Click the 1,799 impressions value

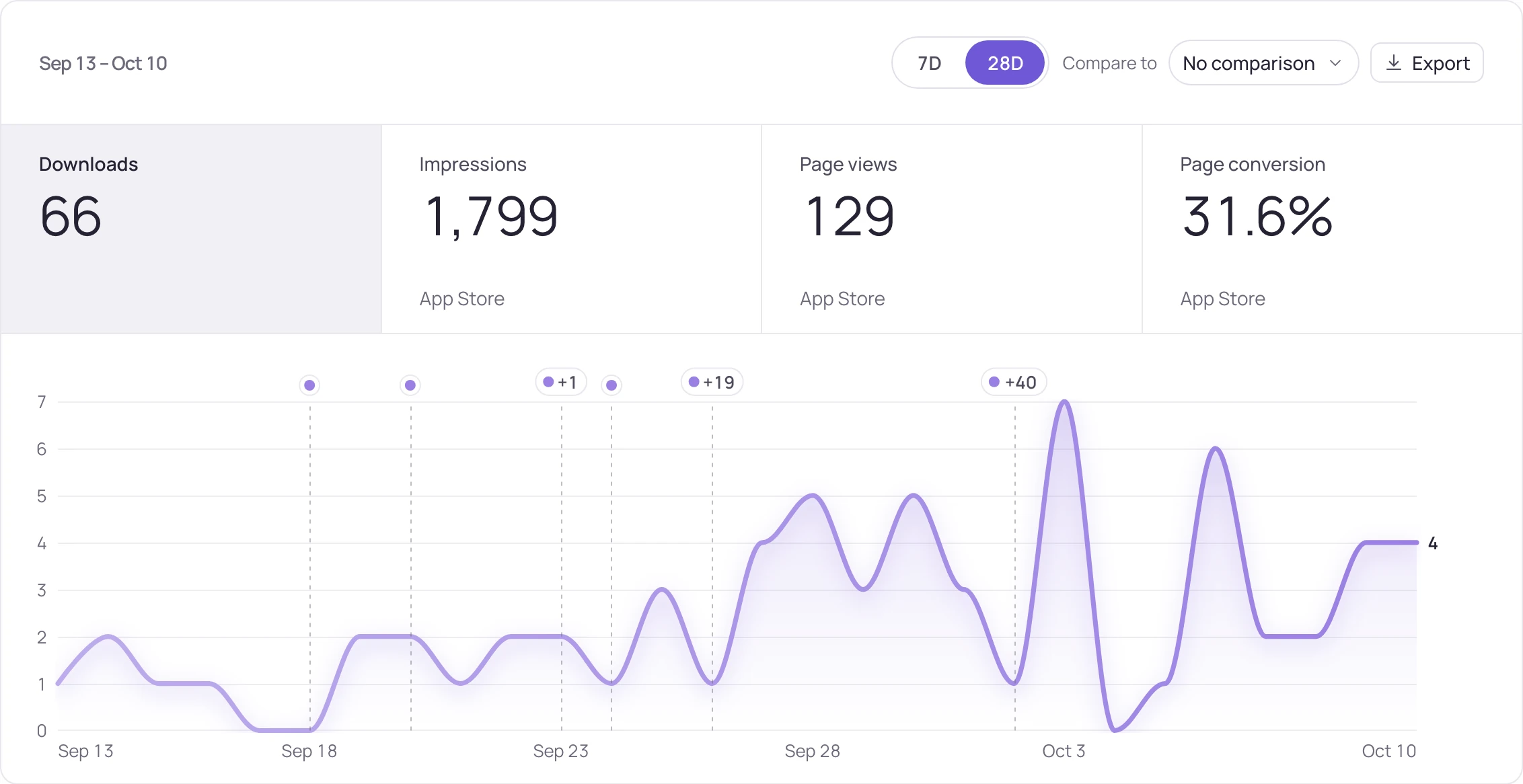point(492,217)
